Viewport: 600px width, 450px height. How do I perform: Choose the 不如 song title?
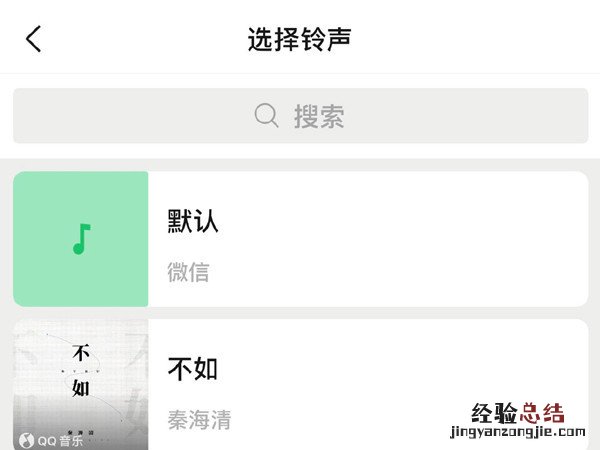193,368
